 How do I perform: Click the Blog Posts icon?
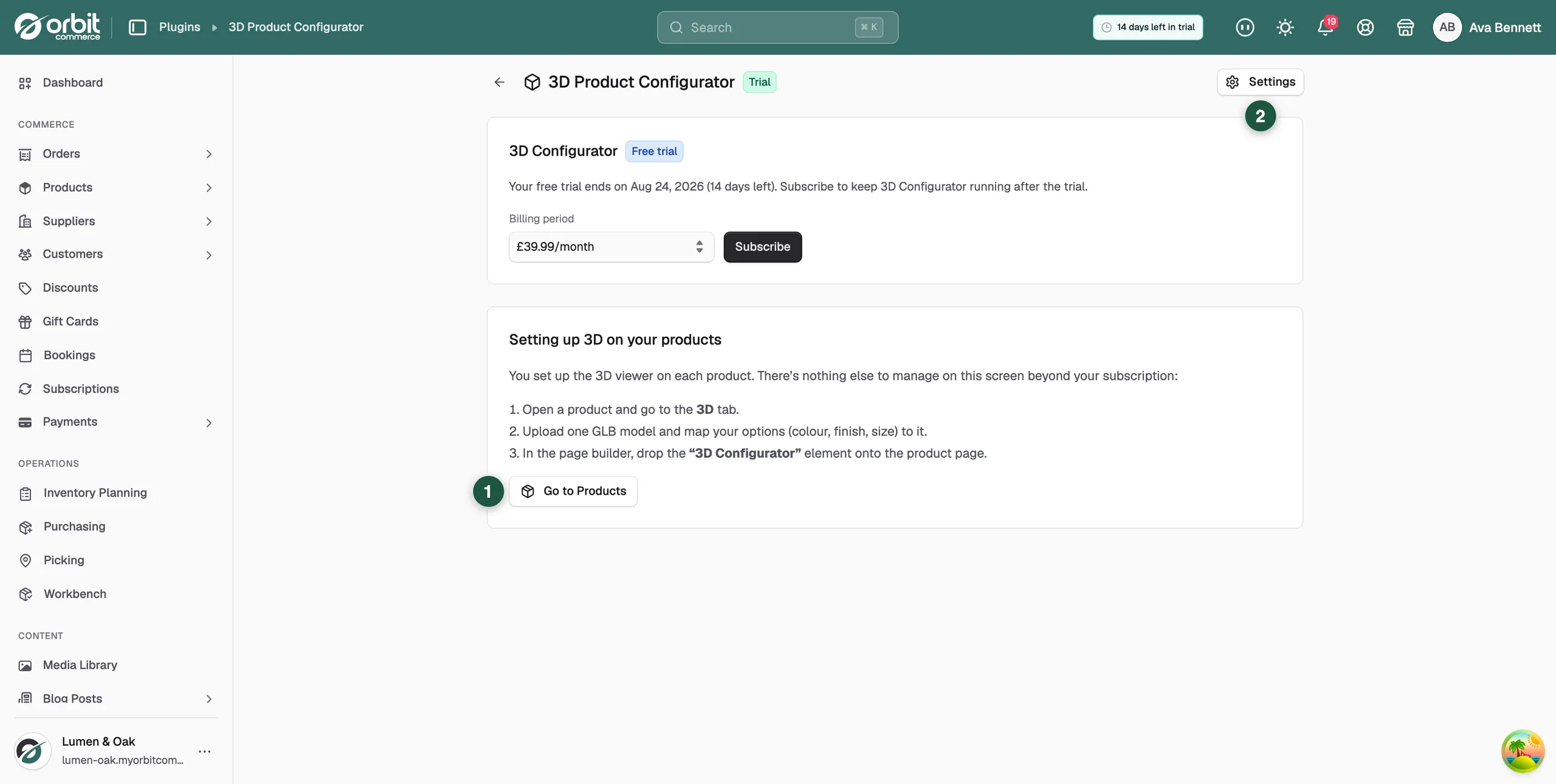25,698
